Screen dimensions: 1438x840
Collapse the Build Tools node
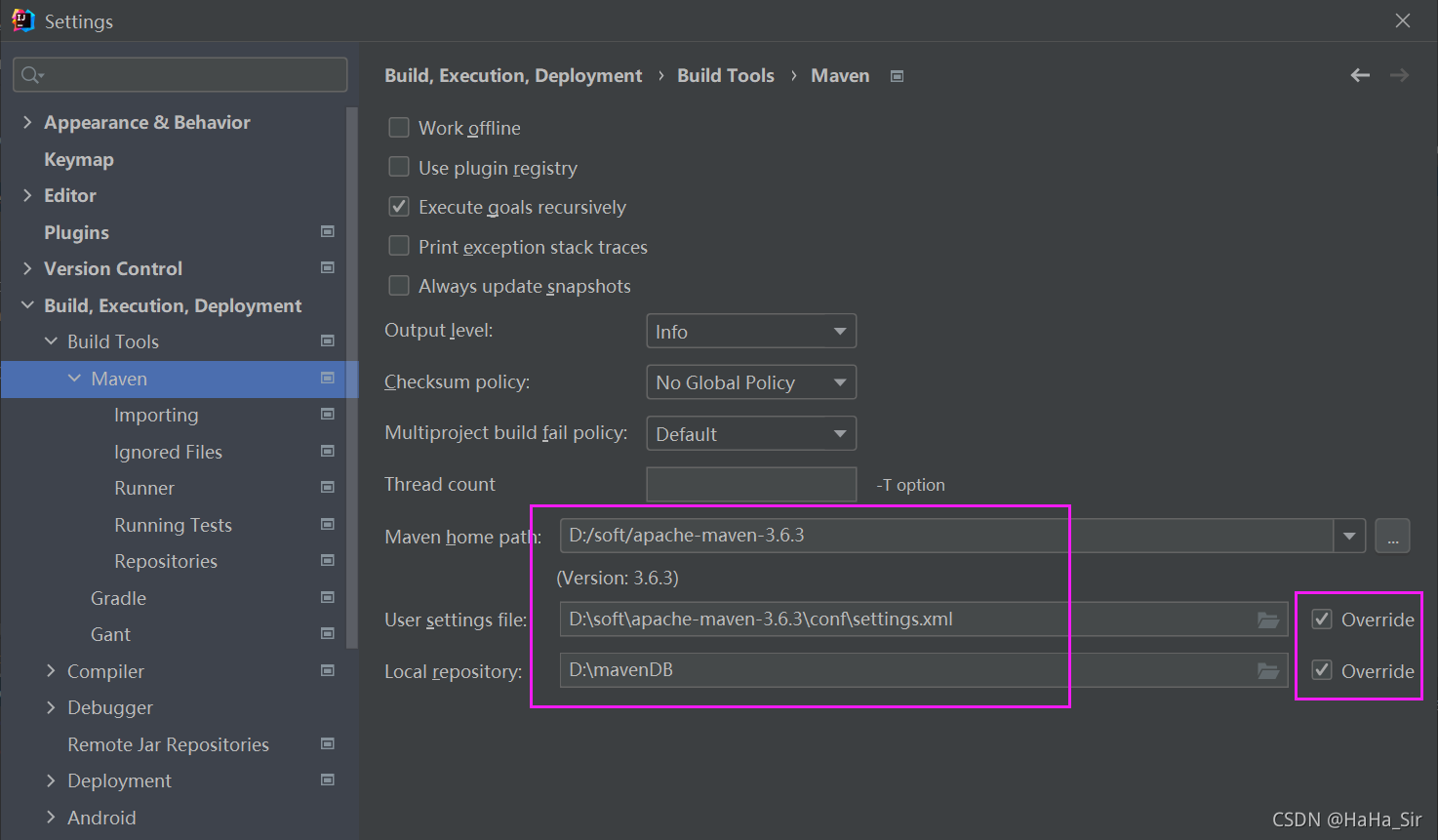51,341
